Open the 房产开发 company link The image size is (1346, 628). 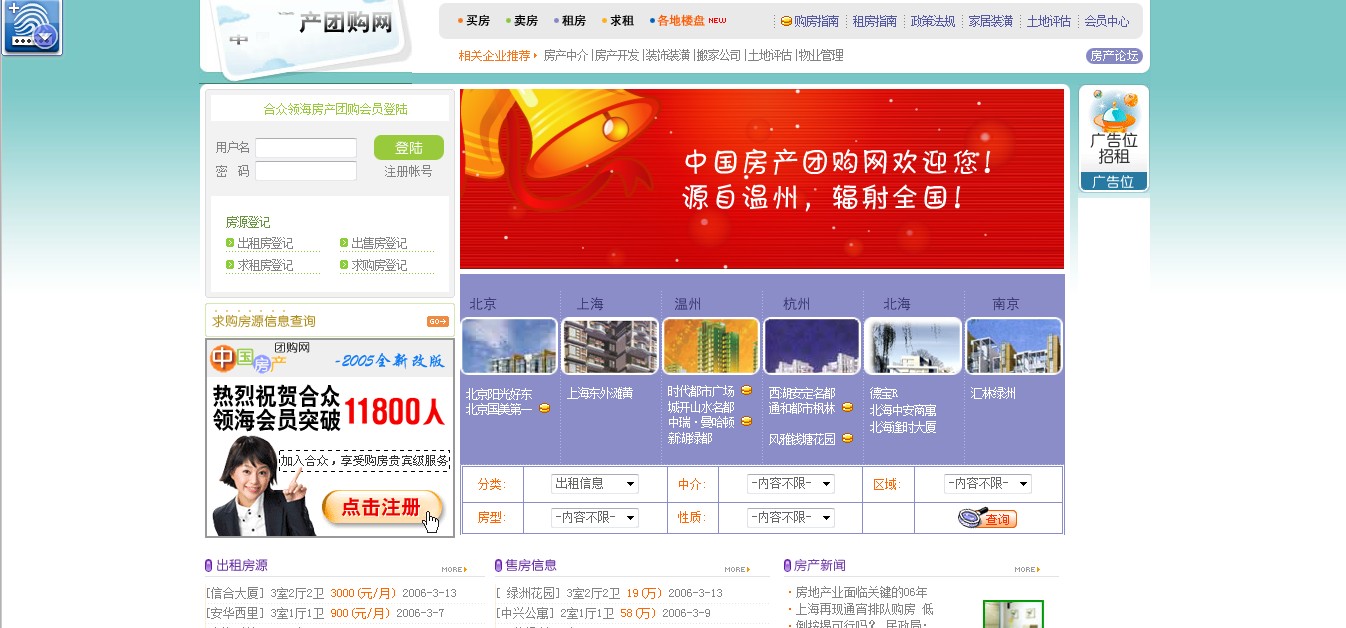pos(617,56)
